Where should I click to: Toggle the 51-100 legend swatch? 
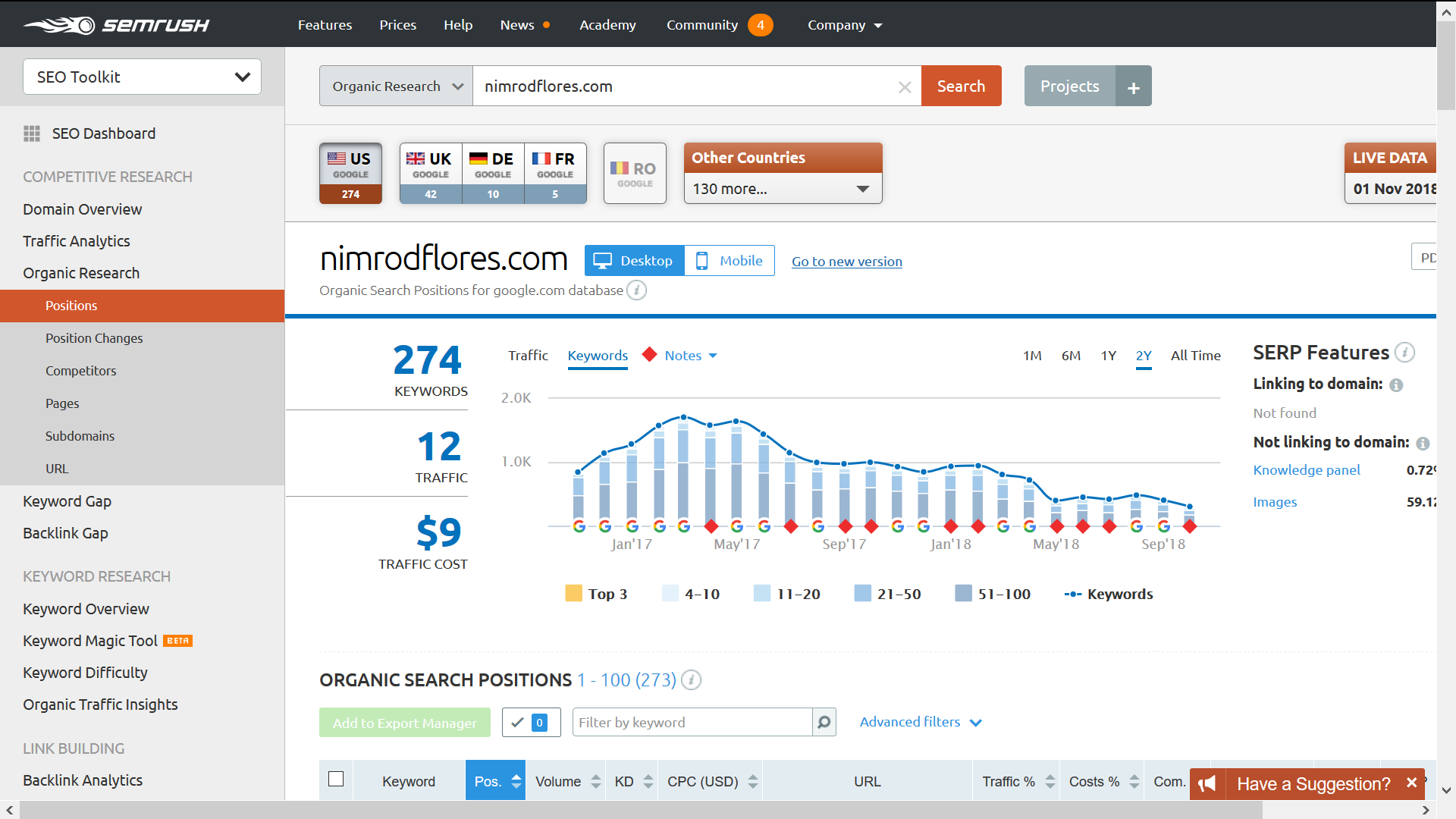click(963, 593)
